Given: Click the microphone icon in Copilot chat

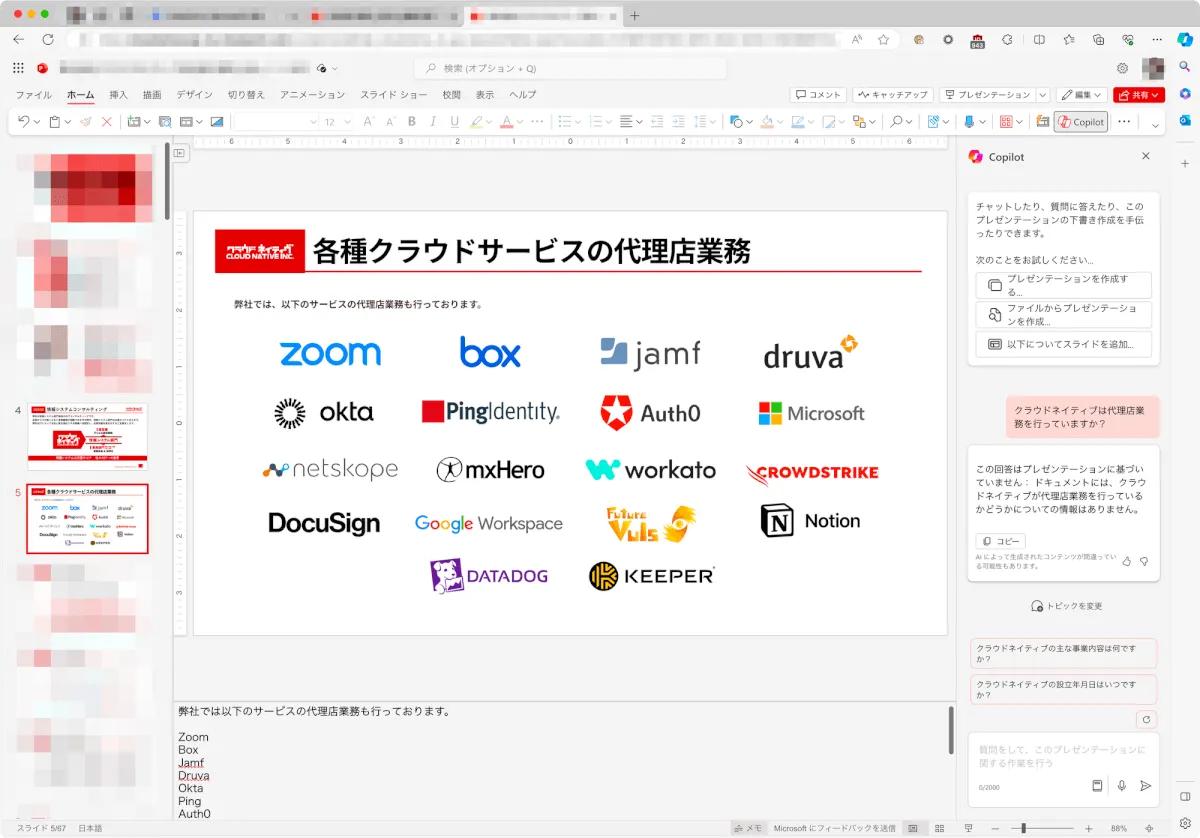Looking at the screenshot, I should [x=1122, y=786].
